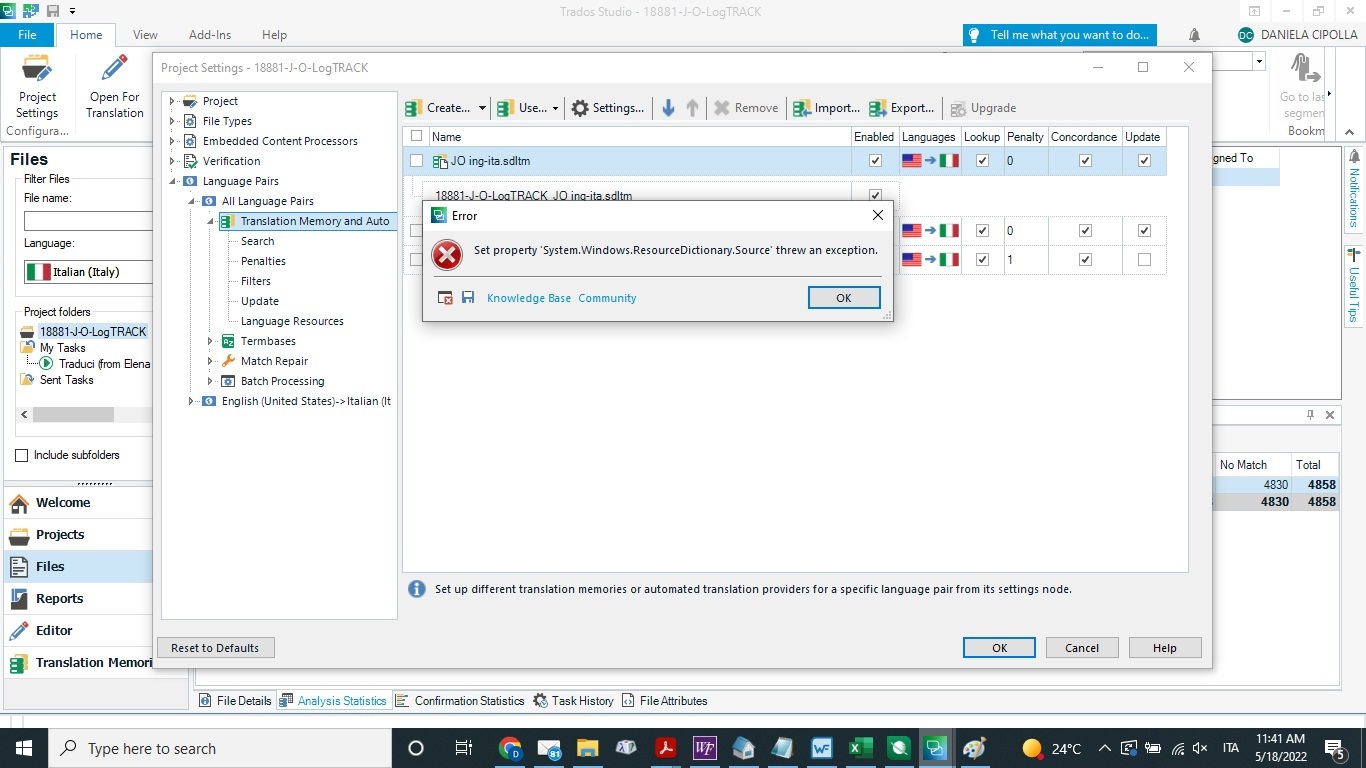
Task: Switch to the File Details tab
Action: 235,701
